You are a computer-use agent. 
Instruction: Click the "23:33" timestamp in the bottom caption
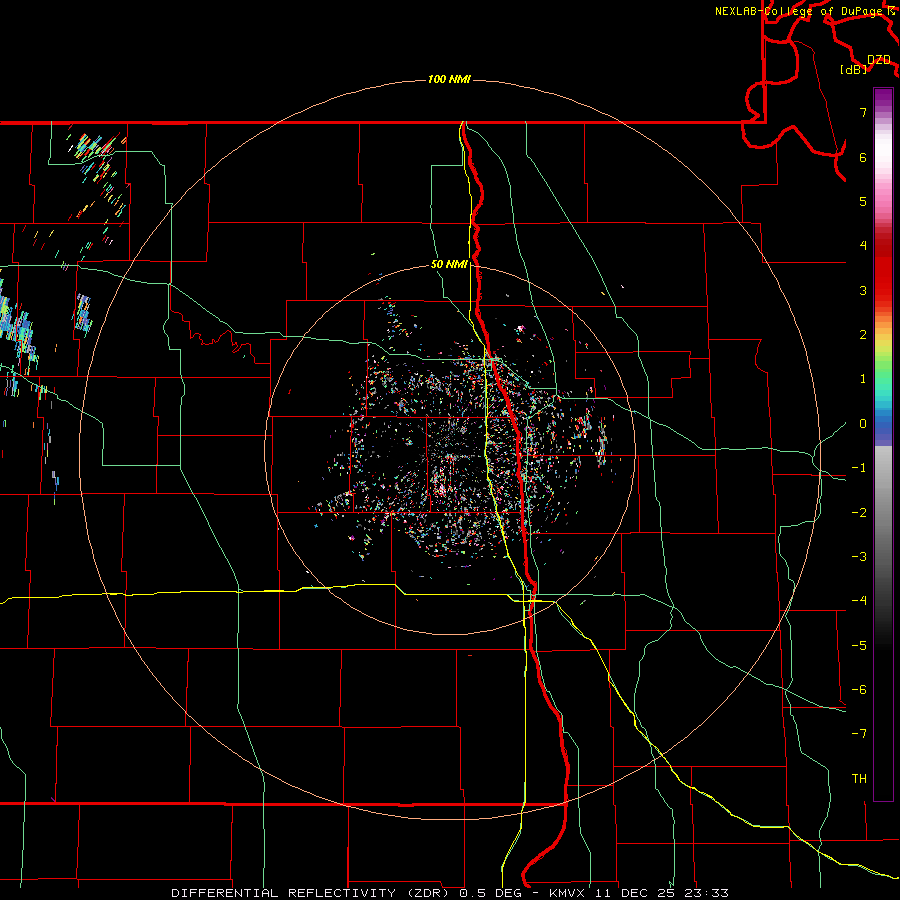706,893
